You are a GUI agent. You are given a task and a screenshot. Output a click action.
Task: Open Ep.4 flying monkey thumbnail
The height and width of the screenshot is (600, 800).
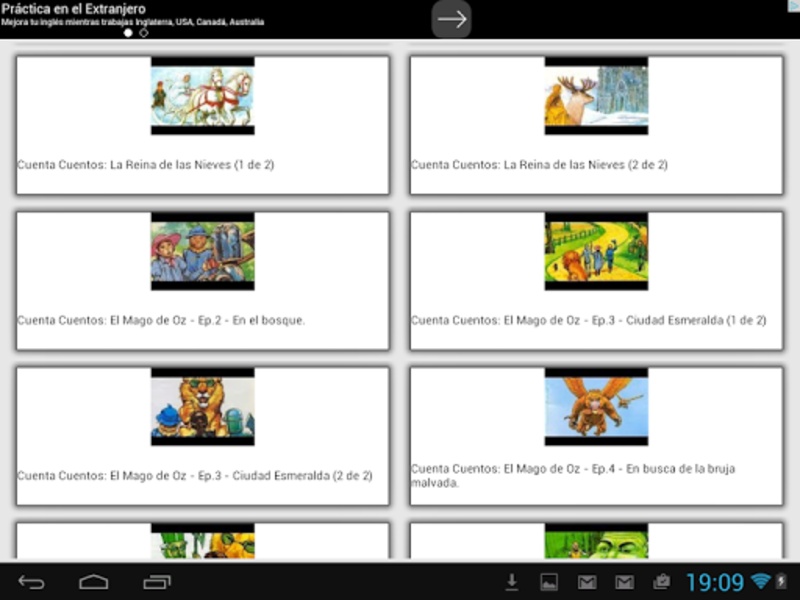596,407
